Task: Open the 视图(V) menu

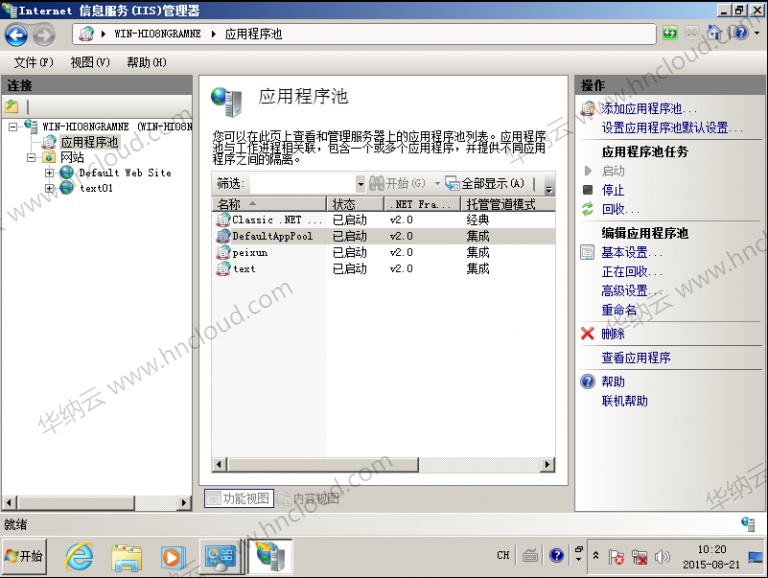Action: (x=90, y=62)
